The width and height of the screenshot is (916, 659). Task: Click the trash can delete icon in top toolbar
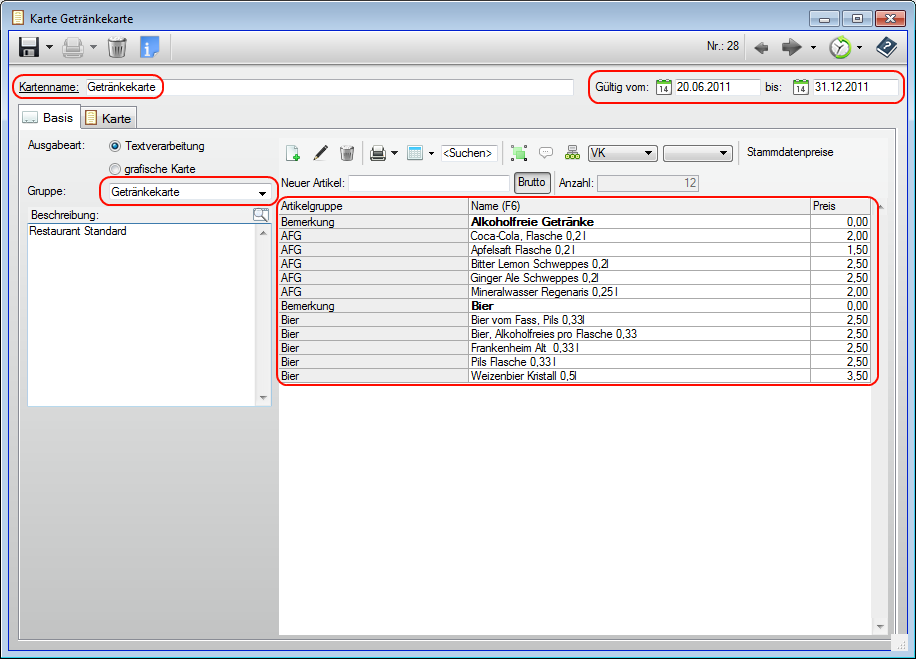pos(117,47)
